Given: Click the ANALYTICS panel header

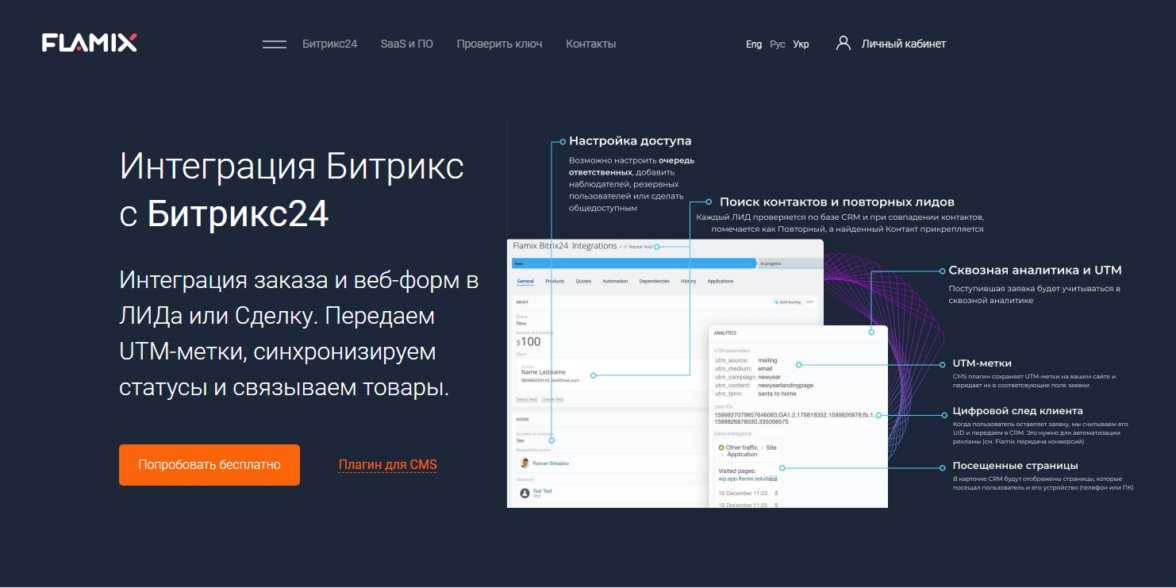Looking at the screenshot, I should coord(725,332).
